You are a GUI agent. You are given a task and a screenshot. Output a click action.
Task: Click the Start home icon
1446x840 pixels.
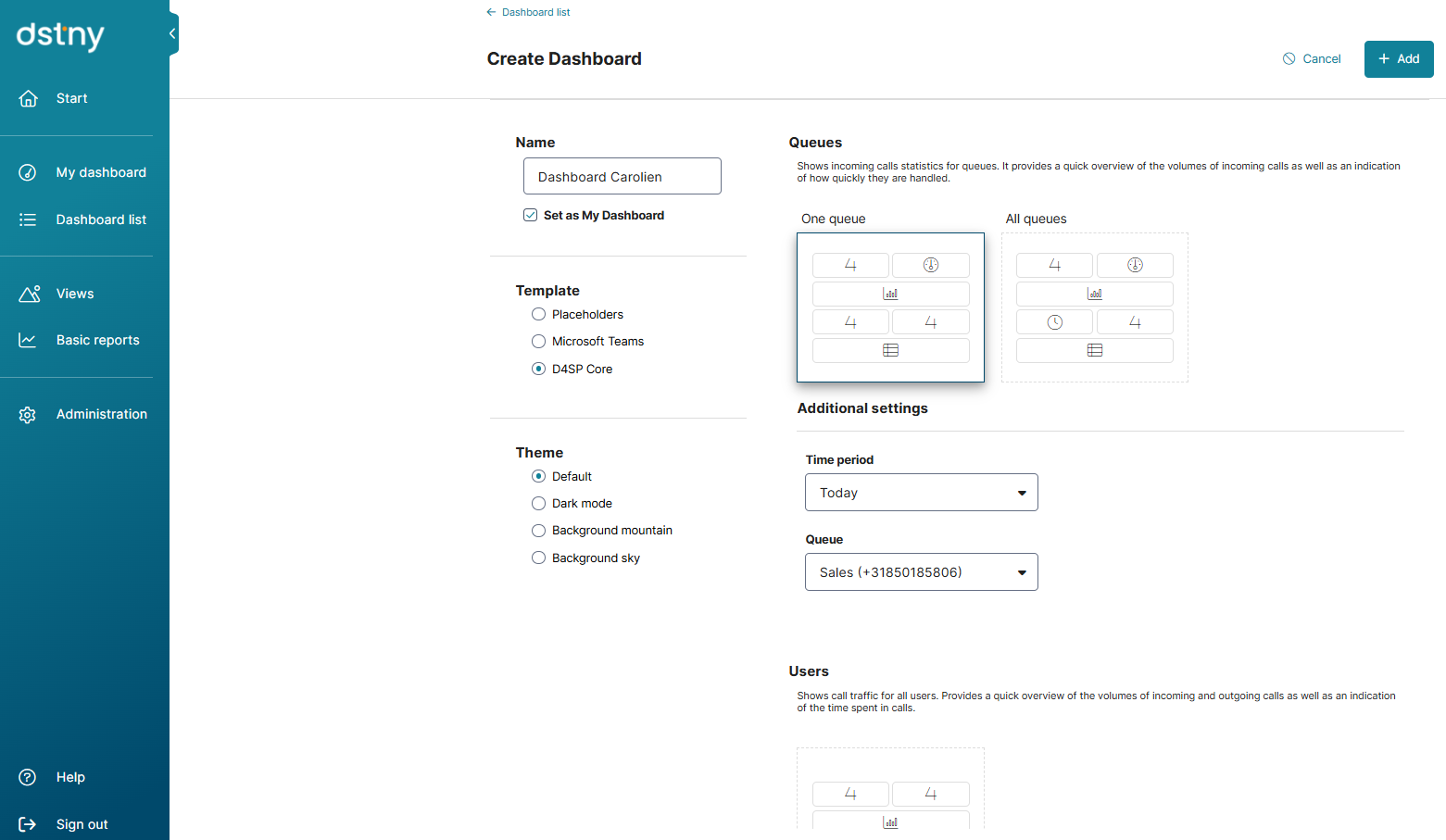(x=29, y=98)
